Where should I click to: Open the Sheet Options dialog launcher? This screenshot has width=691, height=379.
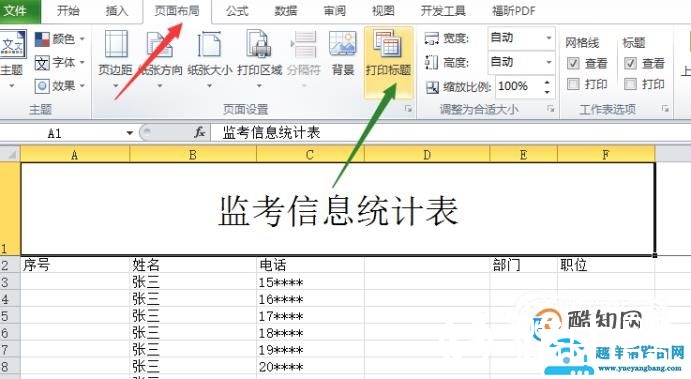665,108
